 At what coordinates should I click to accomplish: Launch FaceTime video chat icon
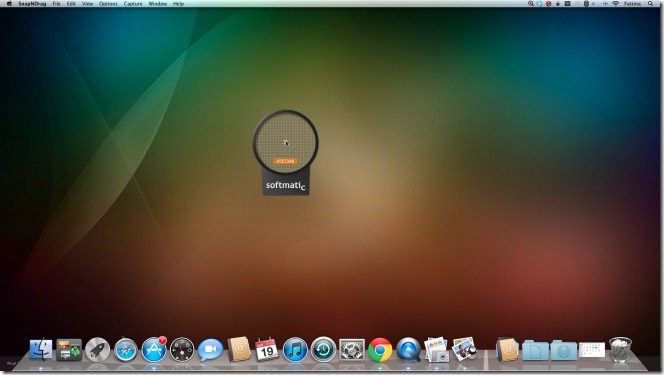(x=210, y=350)
